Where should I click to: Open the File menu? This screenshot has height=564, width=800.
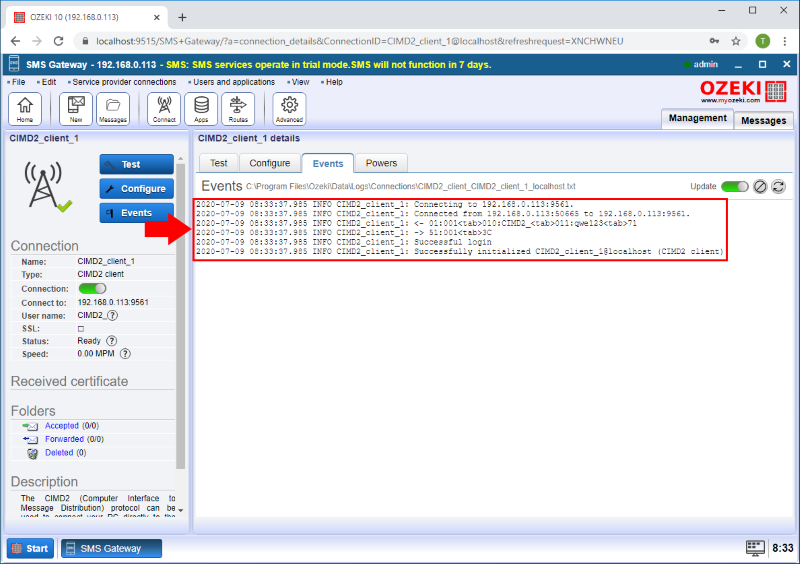point(18,82)
